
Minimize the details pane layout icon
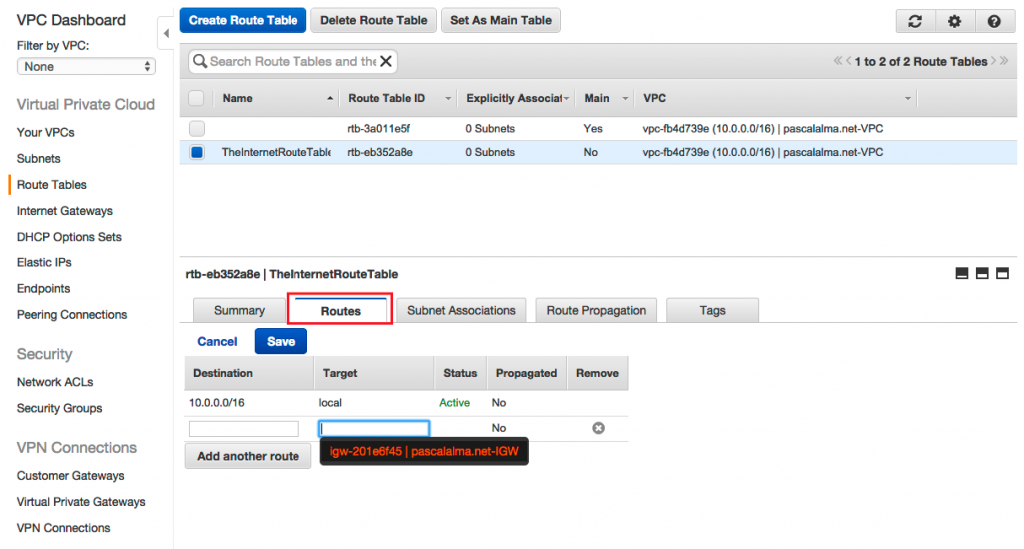tap(962, 274)
